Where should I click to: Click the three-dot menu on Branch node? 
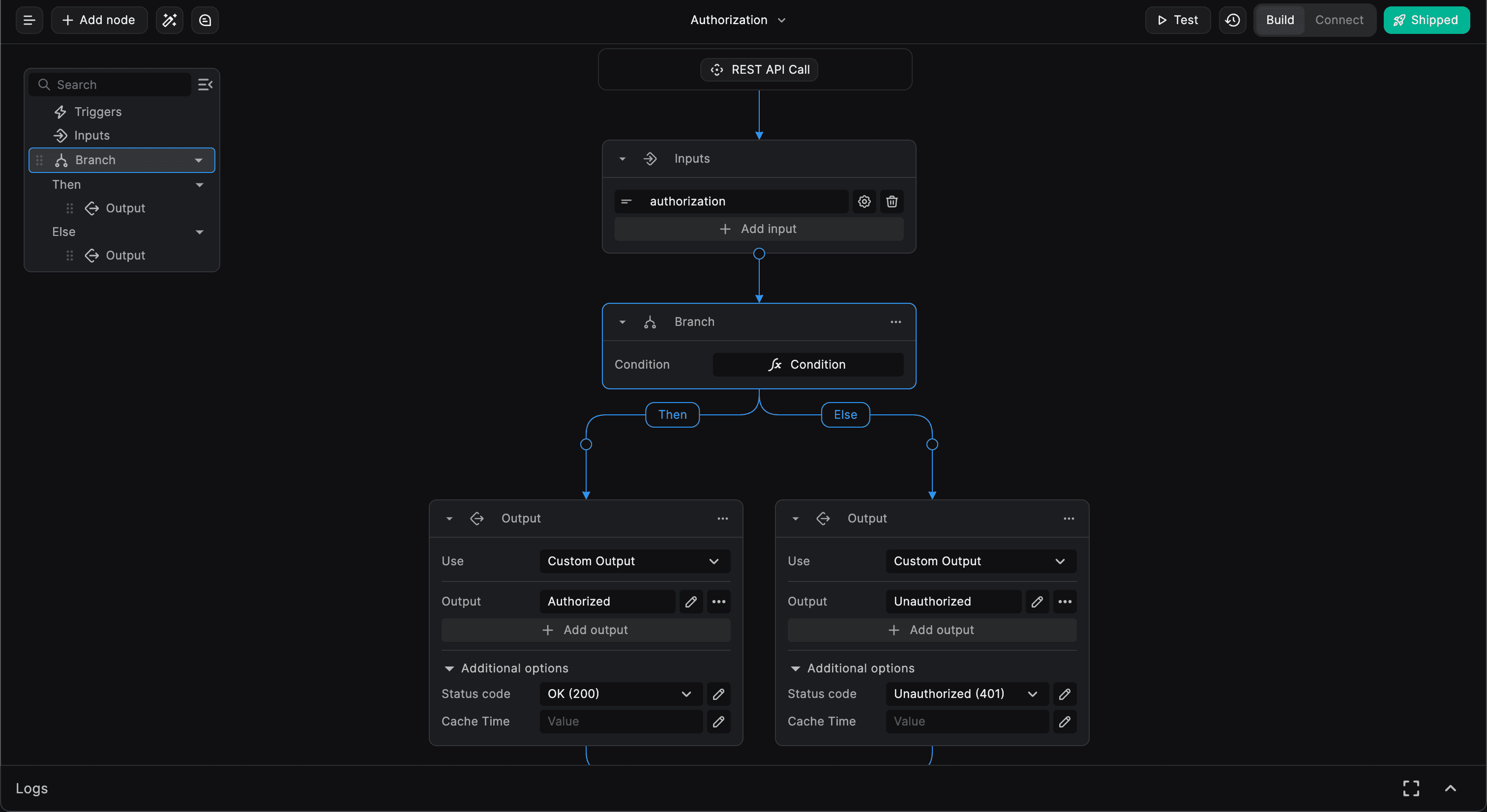pos(895,322)
